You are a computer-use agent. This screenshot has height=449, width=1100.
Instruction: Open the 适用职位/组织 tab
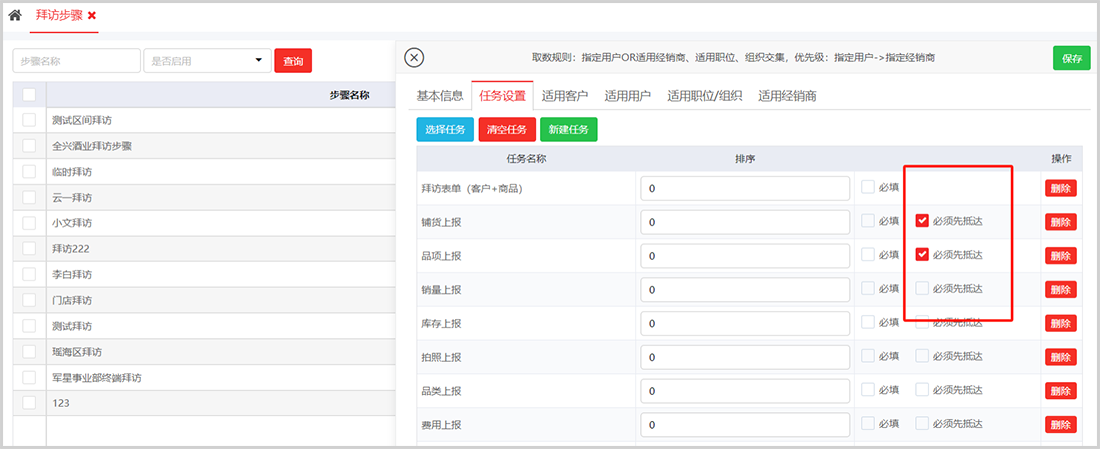704,96
